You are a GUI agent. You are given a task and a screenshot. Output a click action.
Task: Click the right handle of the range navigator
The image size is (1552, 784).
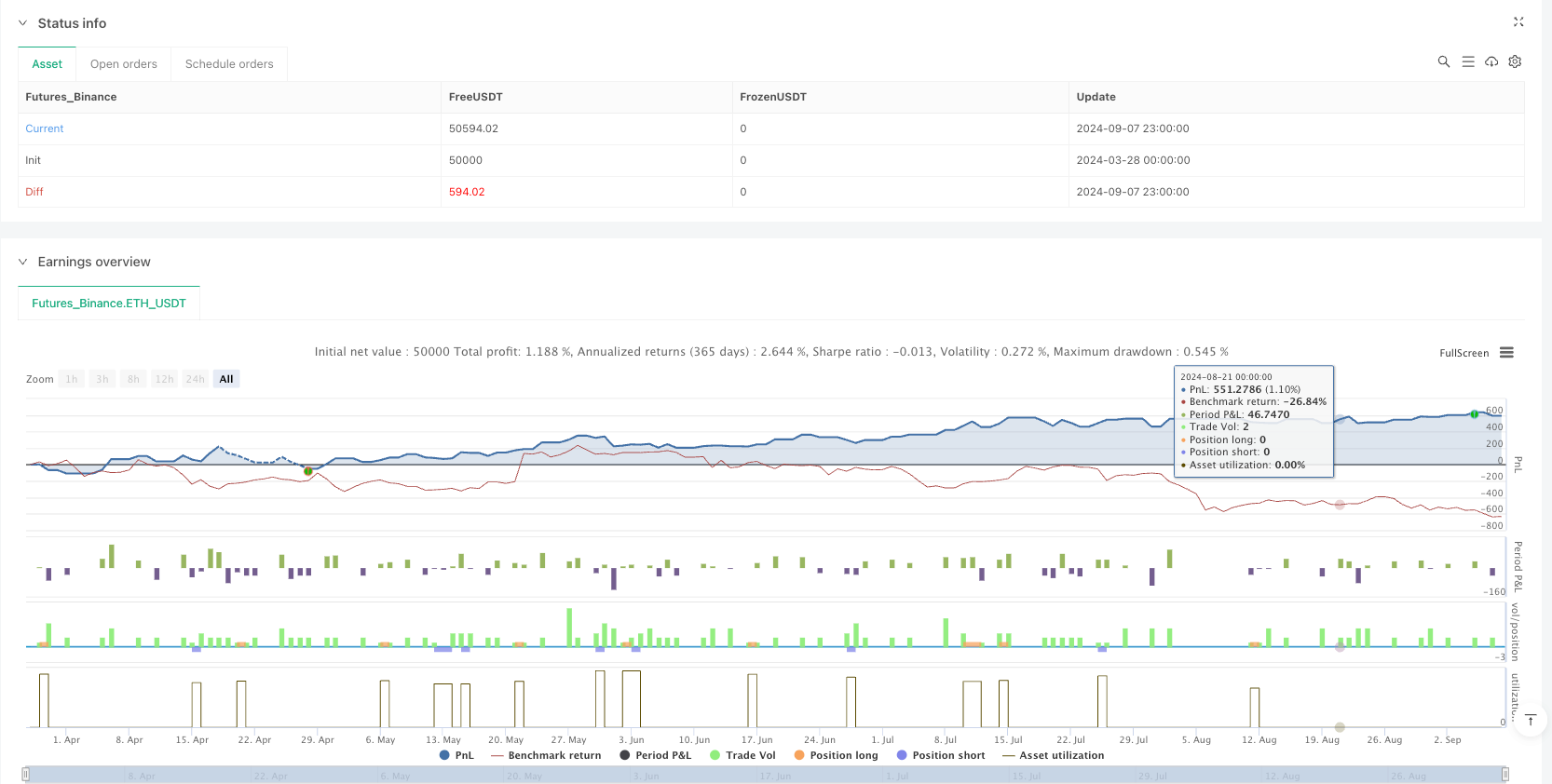(1505, 774)
